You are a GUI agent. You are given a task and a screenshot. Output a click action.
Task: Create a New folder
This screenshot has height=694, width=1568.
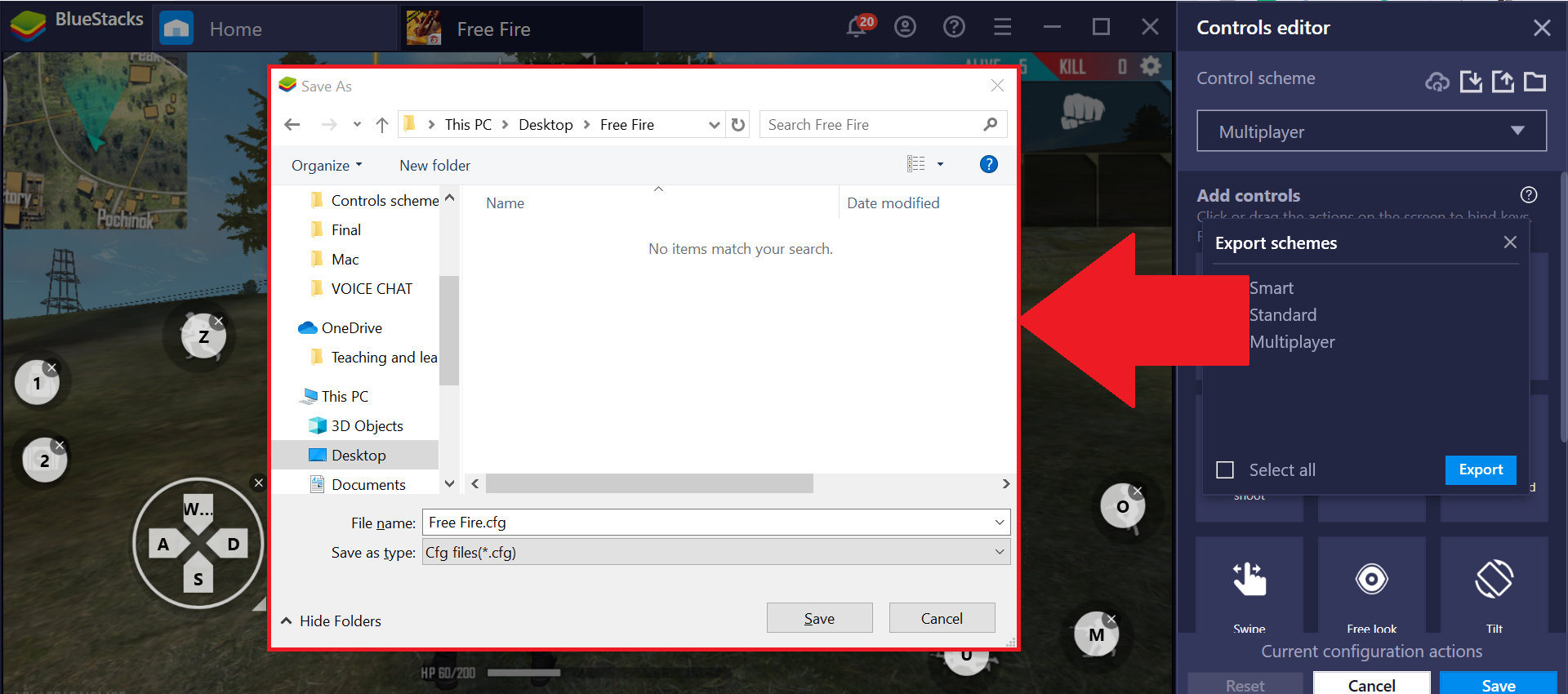pos(434,165)
